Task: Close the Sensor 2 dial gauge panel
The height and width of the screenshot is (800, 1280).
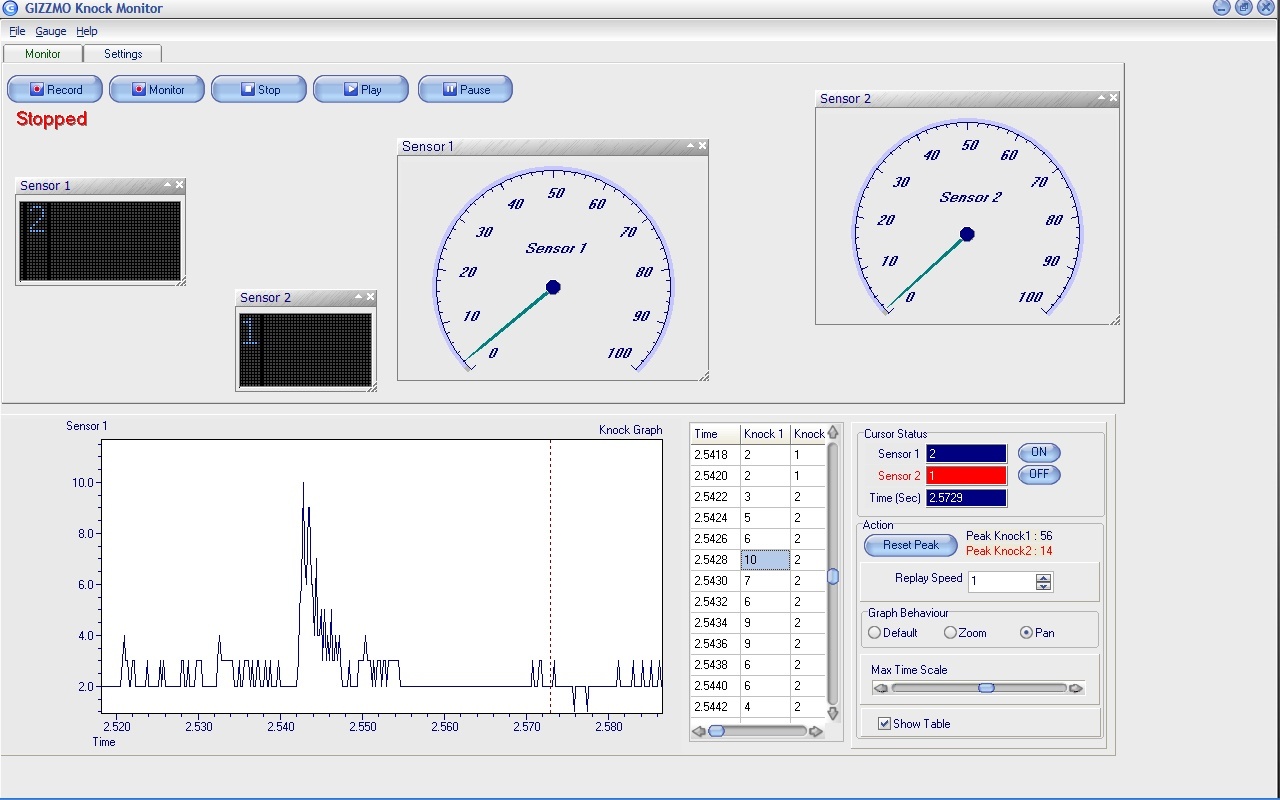Action: pyautogui.click(x=1113, y=98)
